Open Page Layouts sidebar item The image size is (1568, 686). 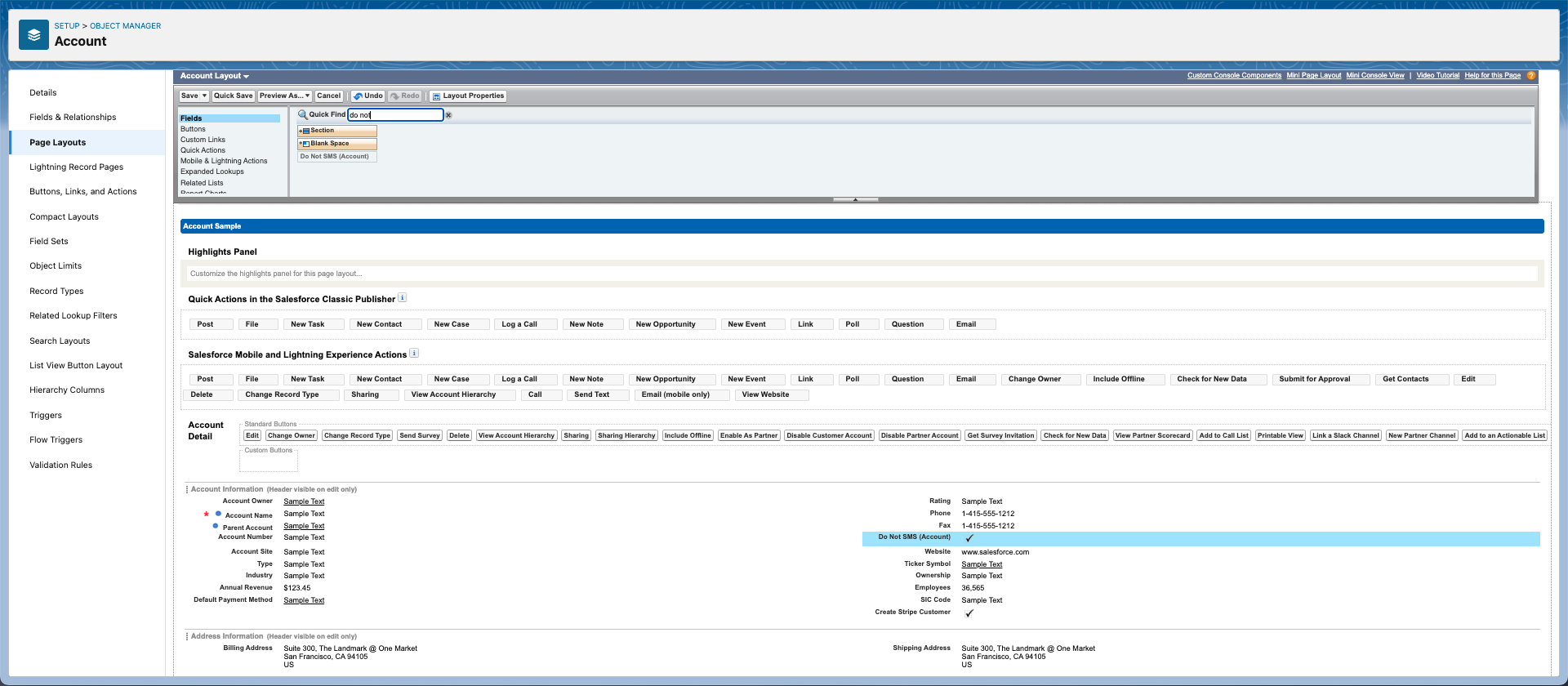87,142
